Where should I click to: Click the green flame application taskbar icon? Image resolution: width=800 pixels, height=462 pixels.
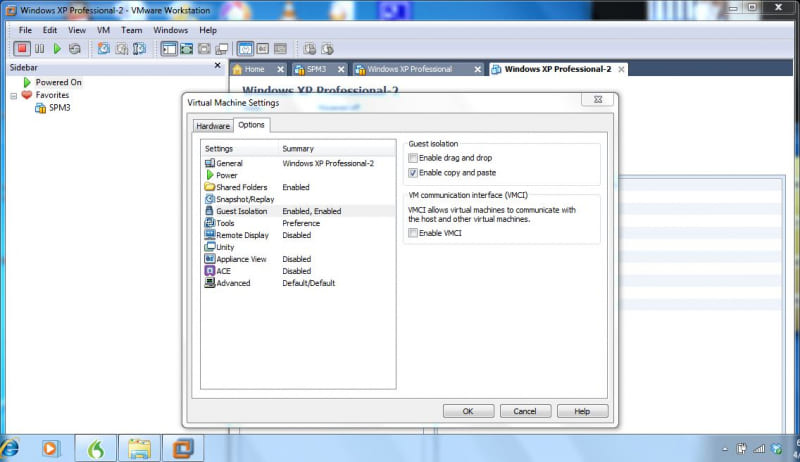tap(96, 448)
